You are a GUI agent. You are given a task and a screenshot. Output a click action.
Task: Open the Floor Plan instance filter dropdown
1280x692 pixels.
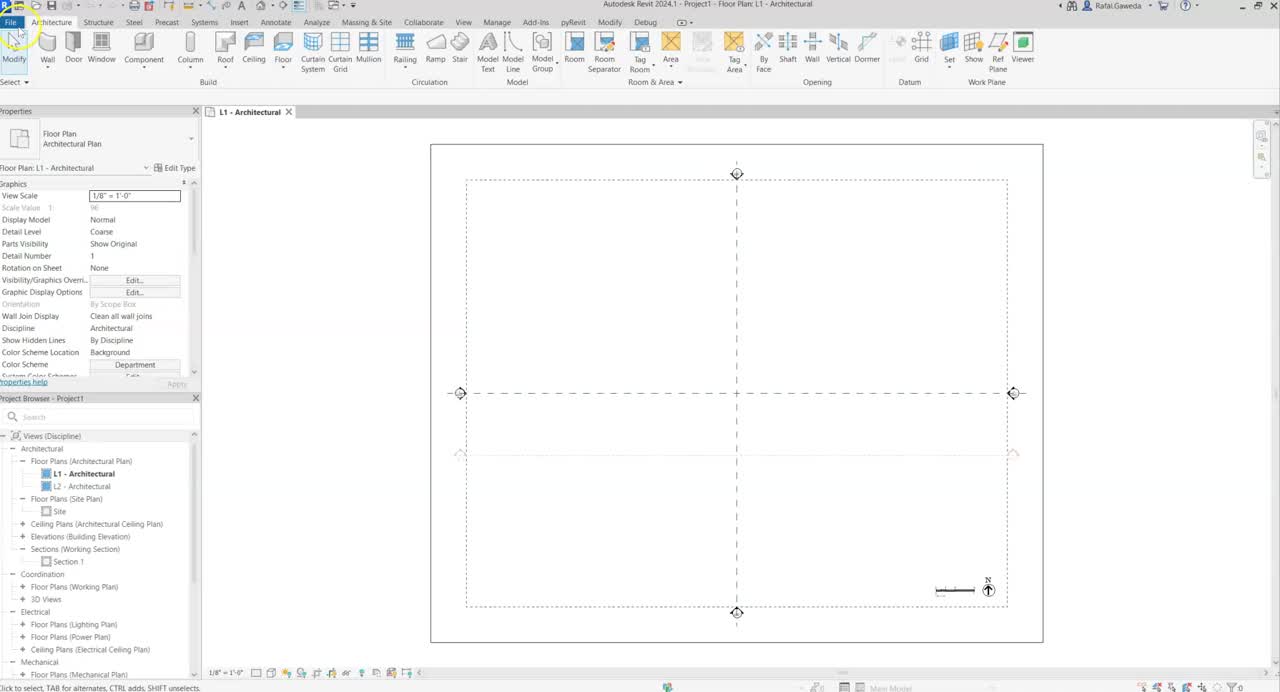[x=146, y=168]
